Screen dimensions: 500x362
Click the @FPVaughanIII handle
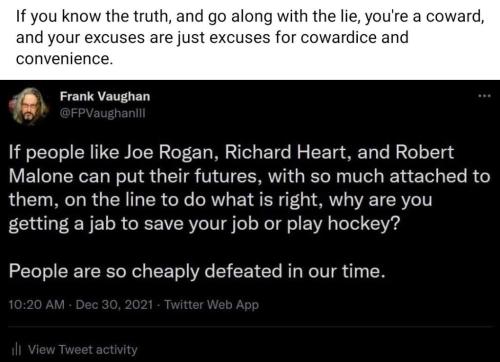click(x=103, y=113)
